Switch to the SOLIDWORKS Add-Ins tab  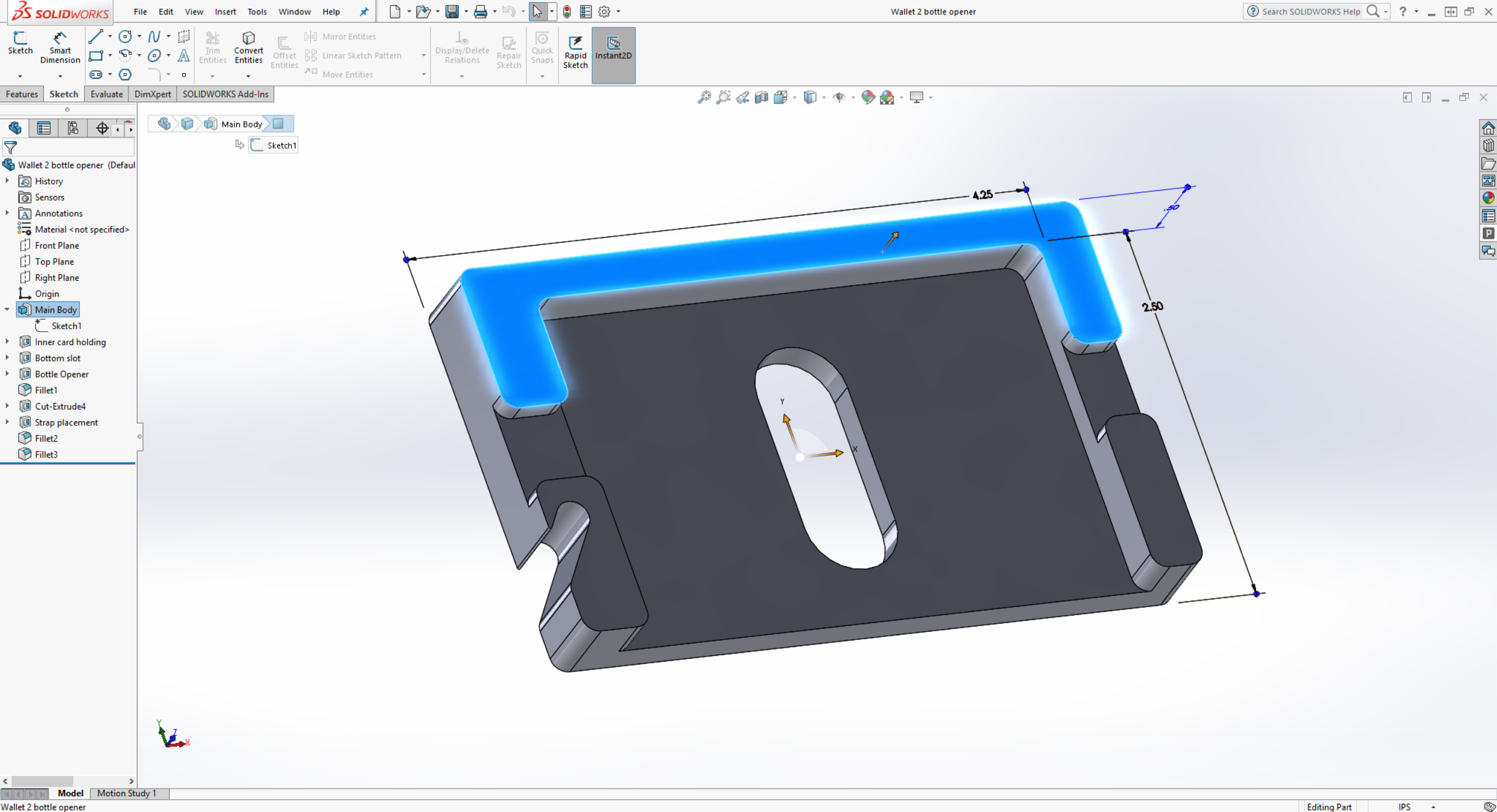(225, 94)
